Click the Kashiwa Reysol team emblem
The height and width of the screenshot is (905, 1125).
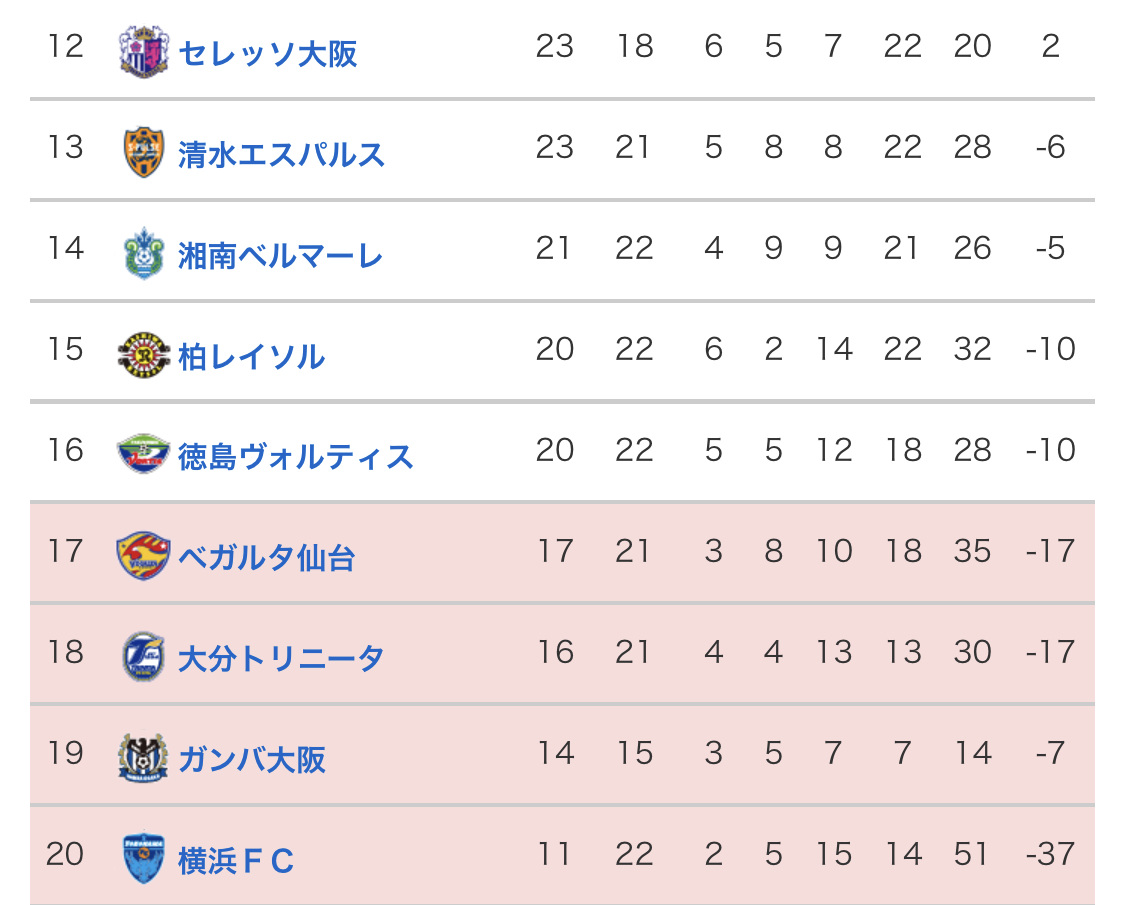coord(143,354)
